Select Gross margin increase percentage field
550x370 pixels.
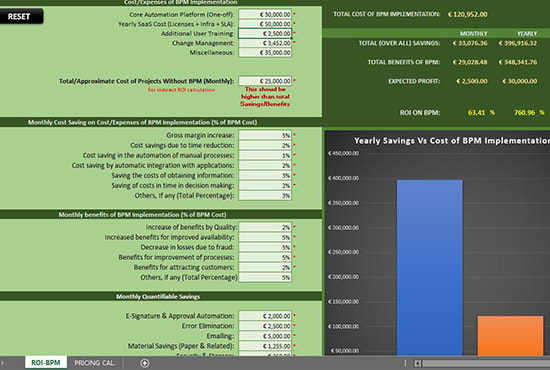[265, 135]
